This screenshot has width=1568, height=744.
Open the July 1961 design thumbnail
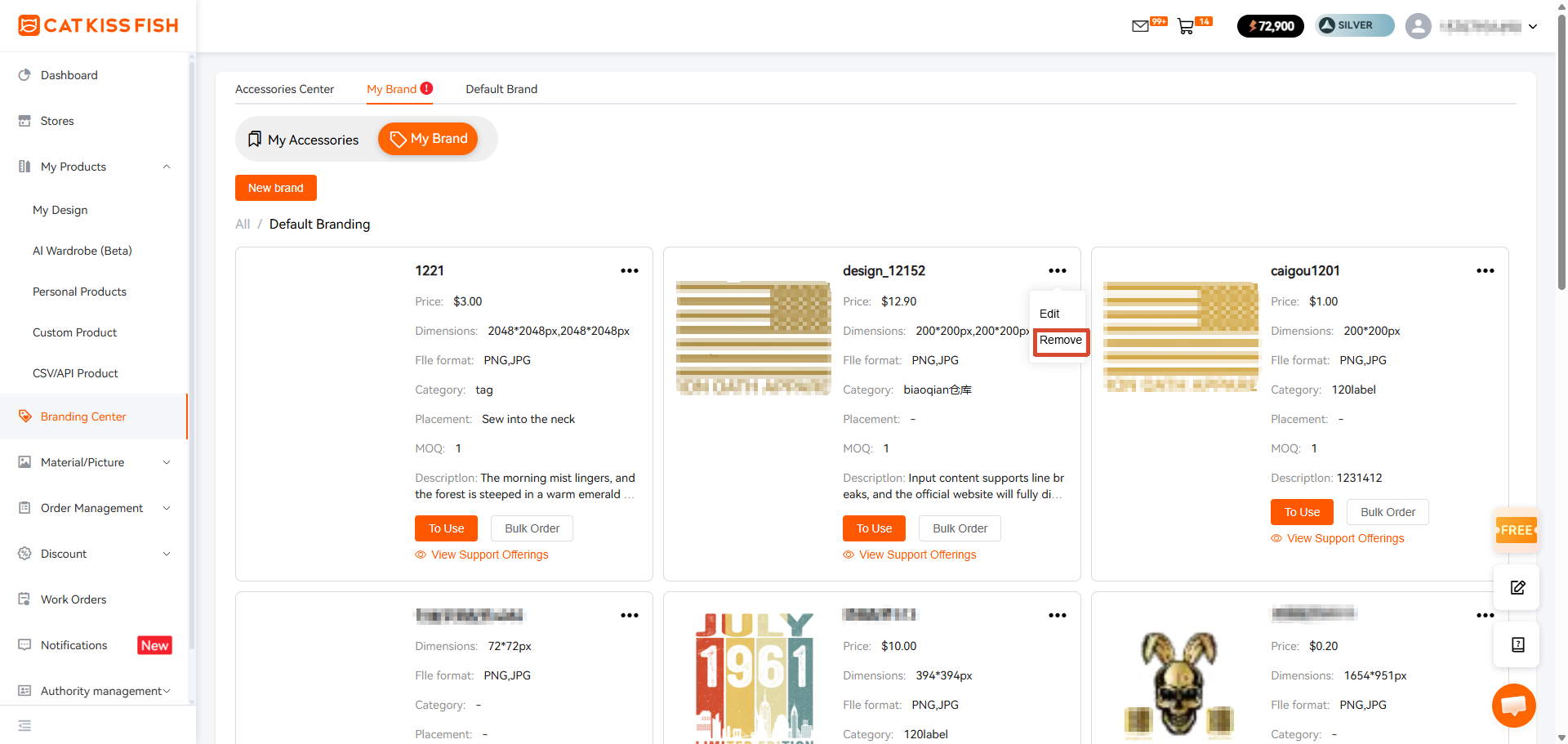754,678
